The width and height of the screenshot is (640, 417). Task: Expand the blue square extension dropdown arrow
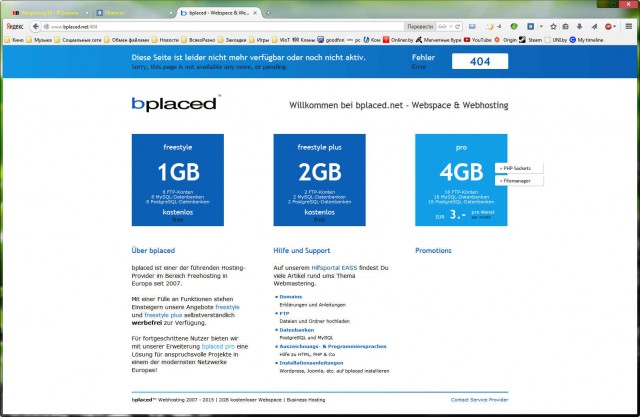[541, 27]
